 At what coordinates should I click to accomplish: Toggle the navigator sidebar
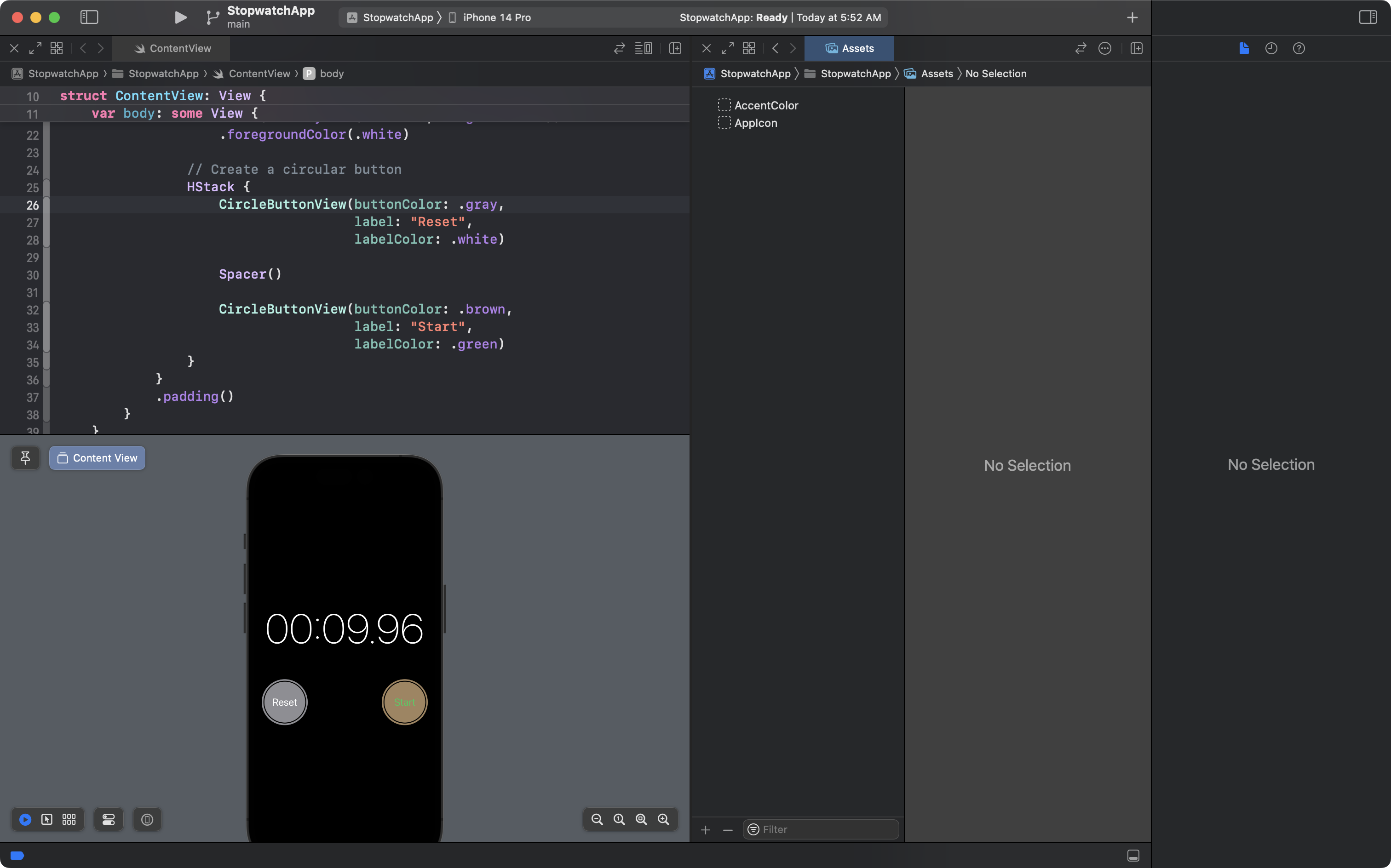[x=89, y=17]
